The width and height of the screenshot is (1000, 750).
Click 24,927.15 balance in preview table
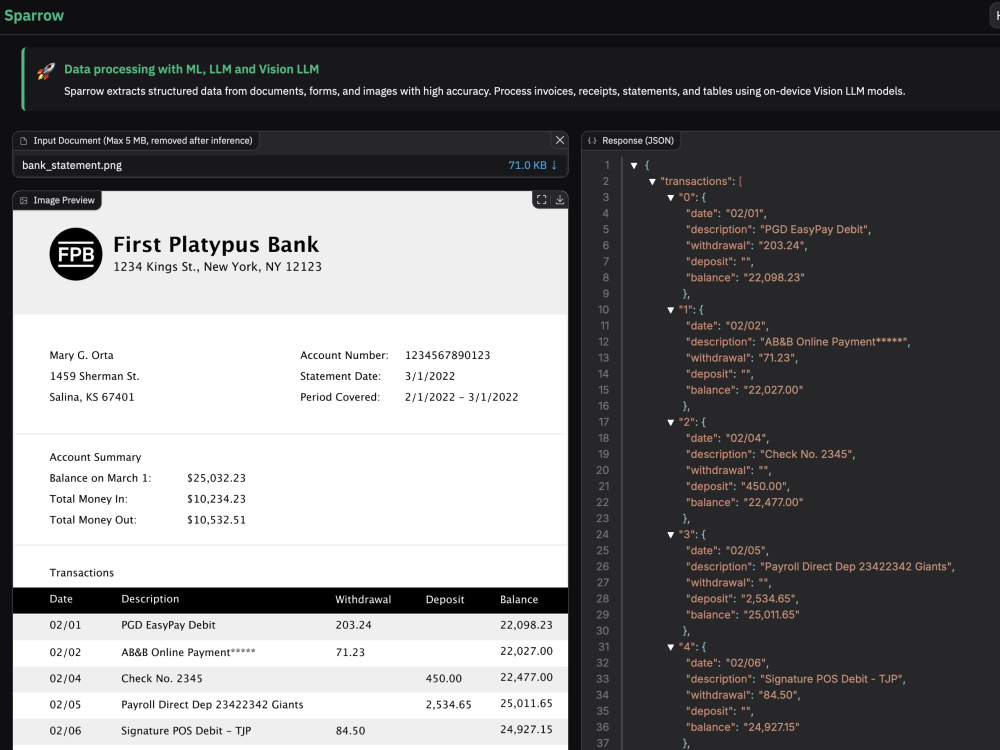(526, 730)
